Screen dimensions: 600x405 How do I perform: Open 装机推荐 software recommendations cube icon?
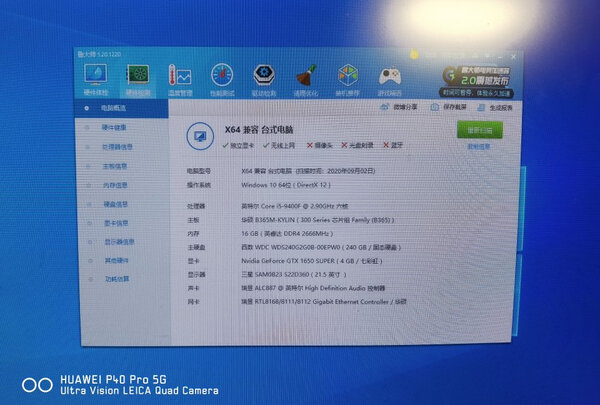pyautogui.click(x=347, y=80)
